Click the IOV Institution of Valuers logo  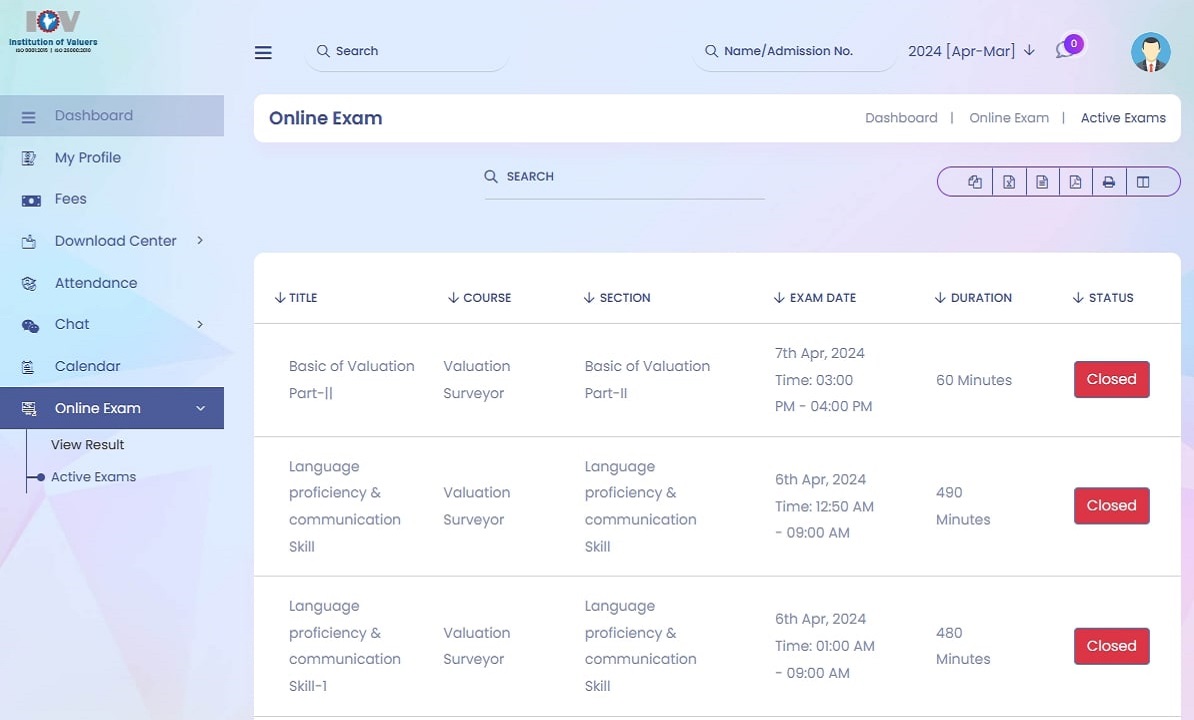(x=53, y=30)
